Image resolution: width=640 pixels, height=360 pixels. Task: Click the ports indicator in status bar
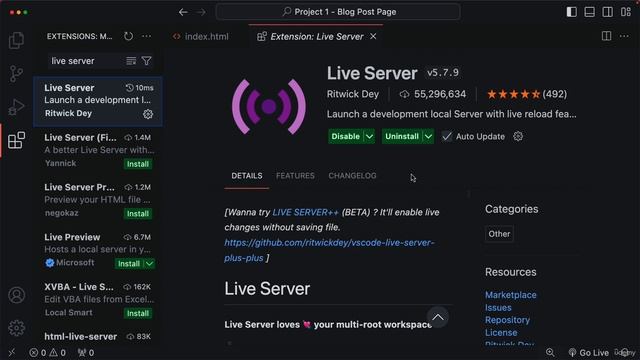tap(86, 352)
